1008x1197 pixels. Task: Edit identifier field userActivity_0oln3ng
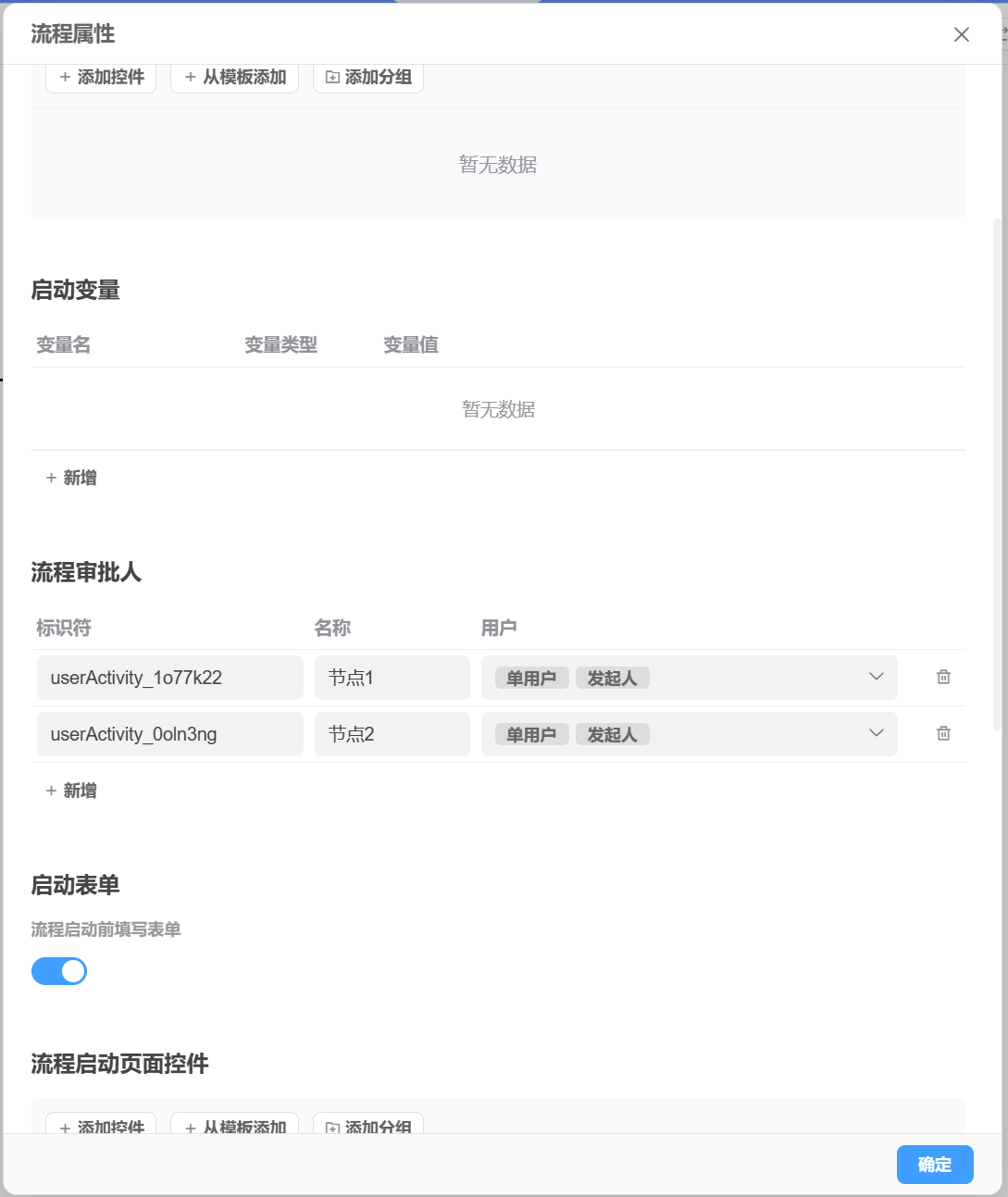click(170, 734)
